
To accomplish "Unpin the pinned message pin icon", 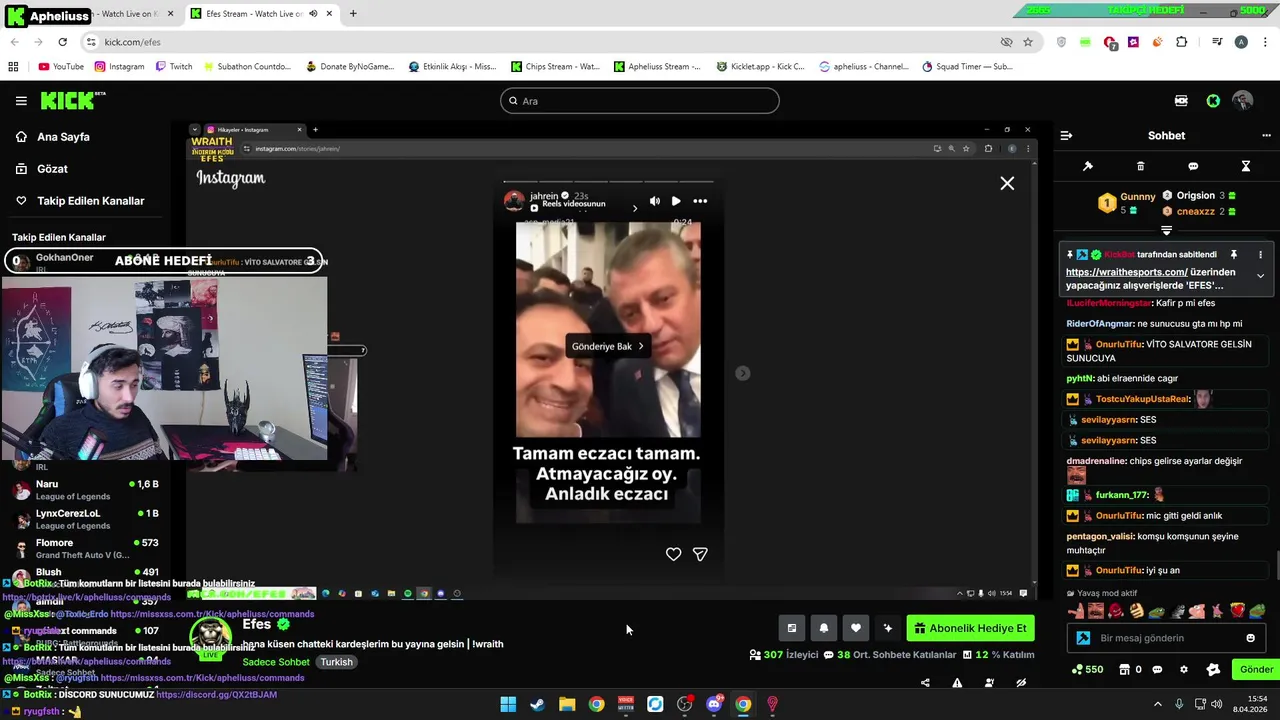I will coord(1234,255).
